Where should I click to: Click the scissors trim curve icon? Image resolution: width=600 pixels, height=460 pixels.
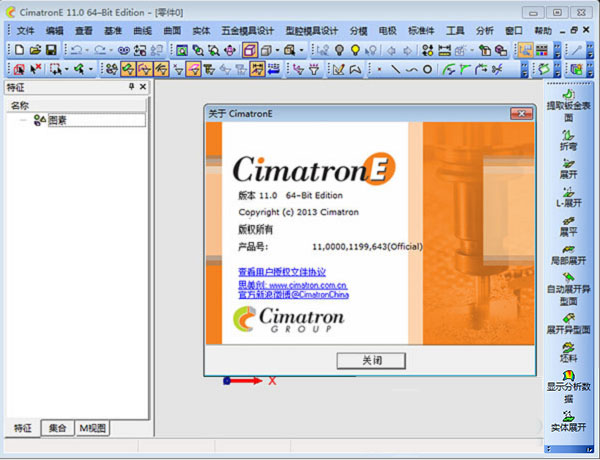click(497, 69)
